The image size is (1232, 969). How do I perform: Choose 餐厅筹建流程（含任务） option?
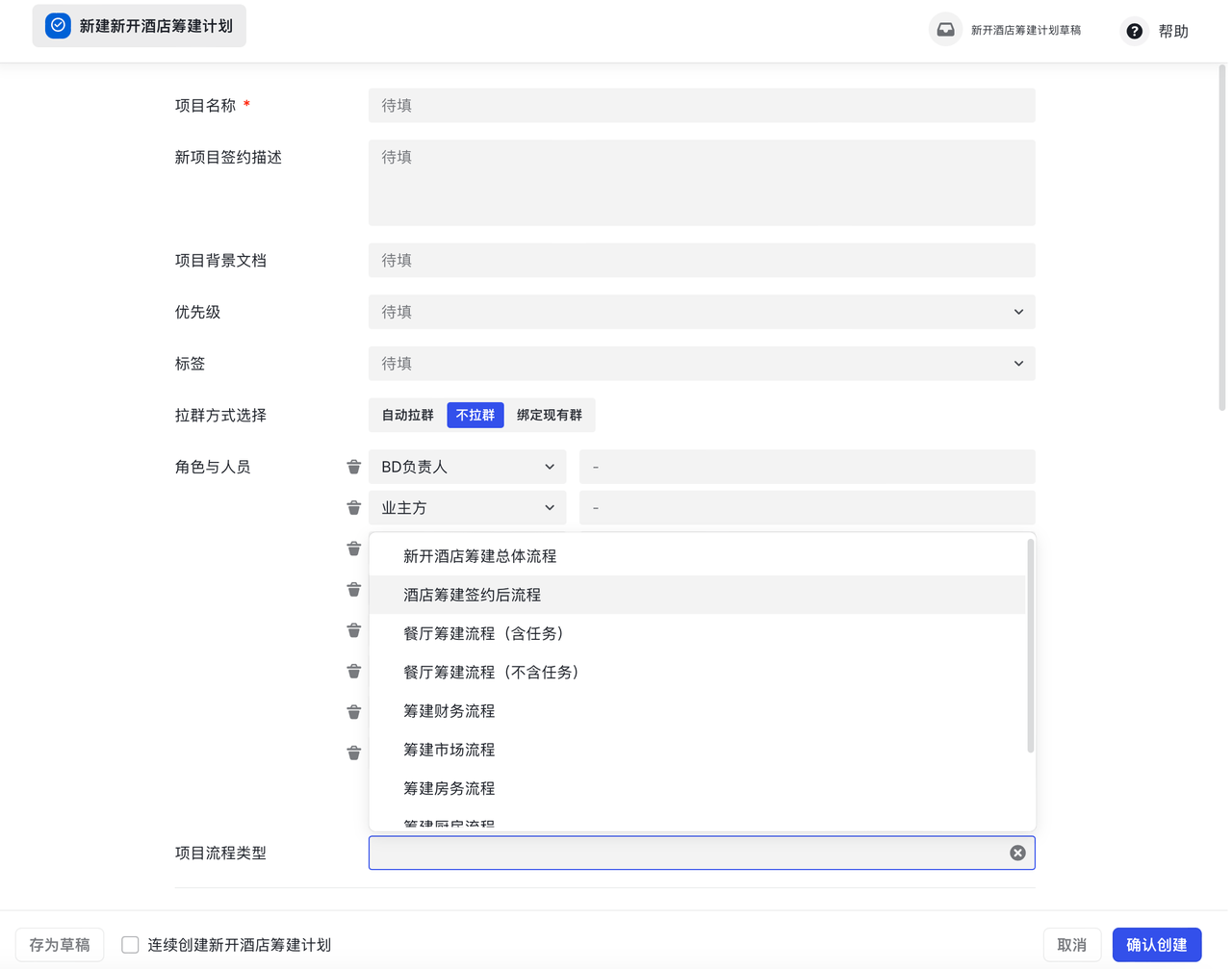pos(698,633)
